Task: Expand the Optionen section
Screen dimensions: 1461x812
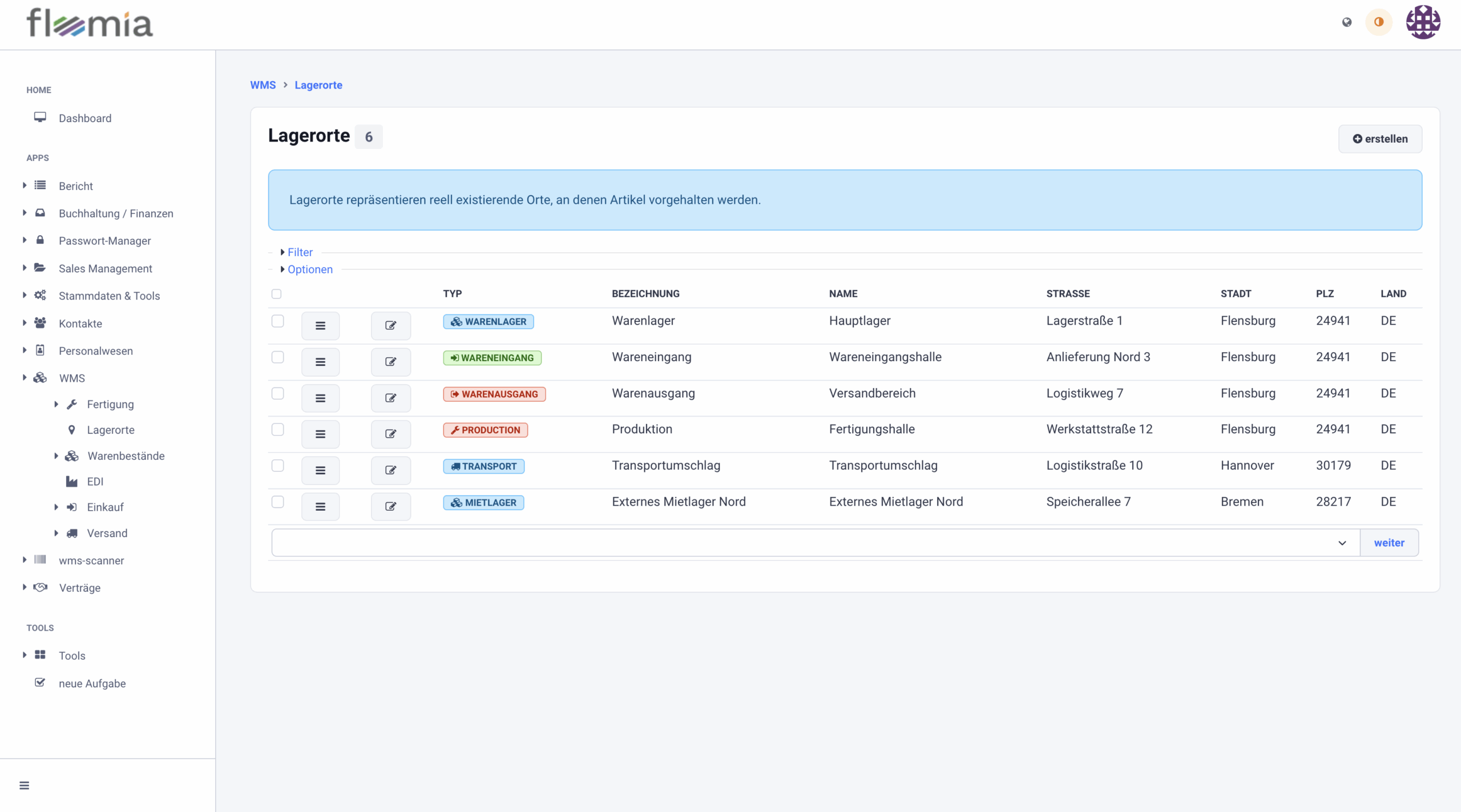Action: pyautogui.click(x=309, y=269)
